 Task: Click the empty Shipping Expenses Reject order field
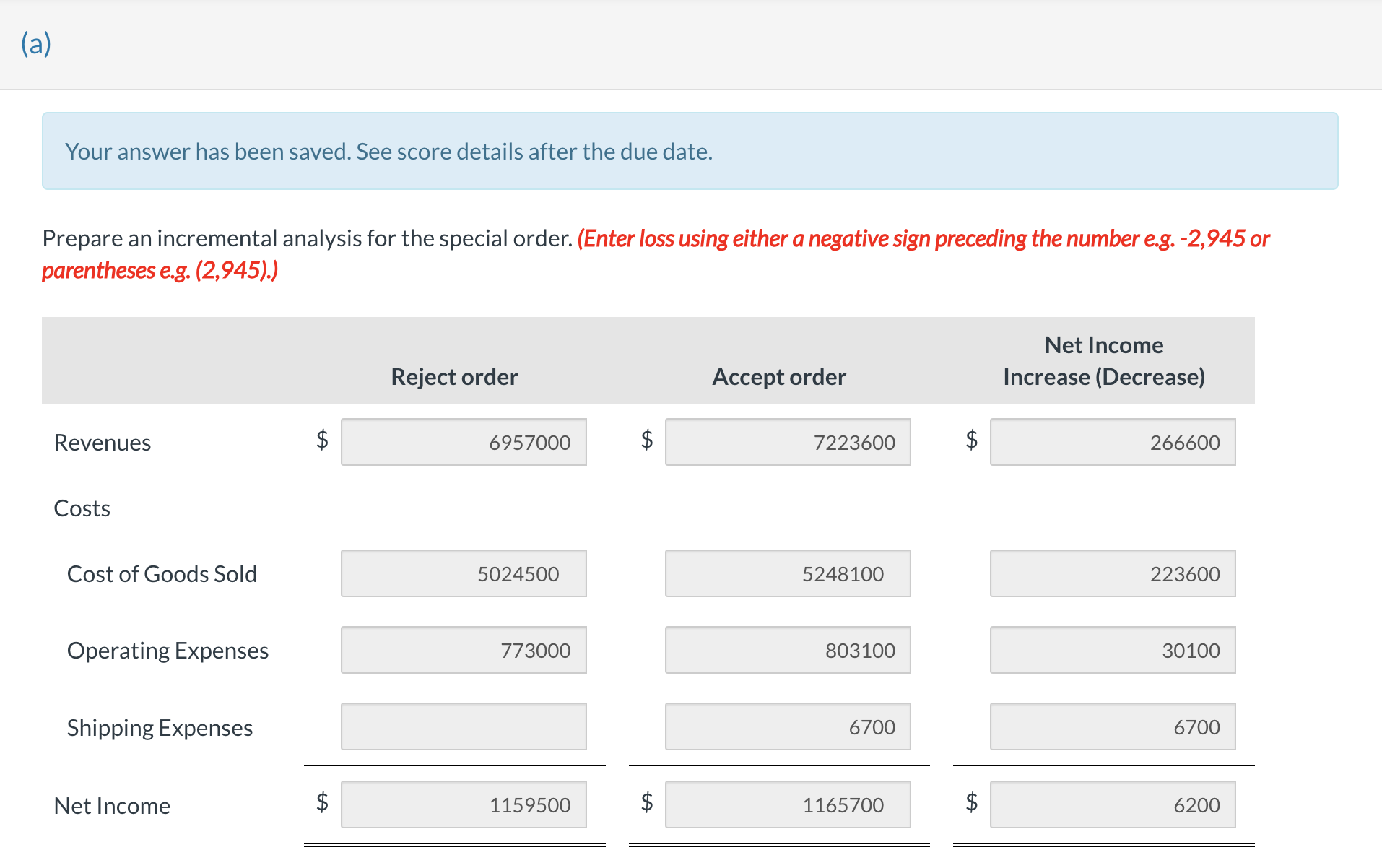(464, 726)
